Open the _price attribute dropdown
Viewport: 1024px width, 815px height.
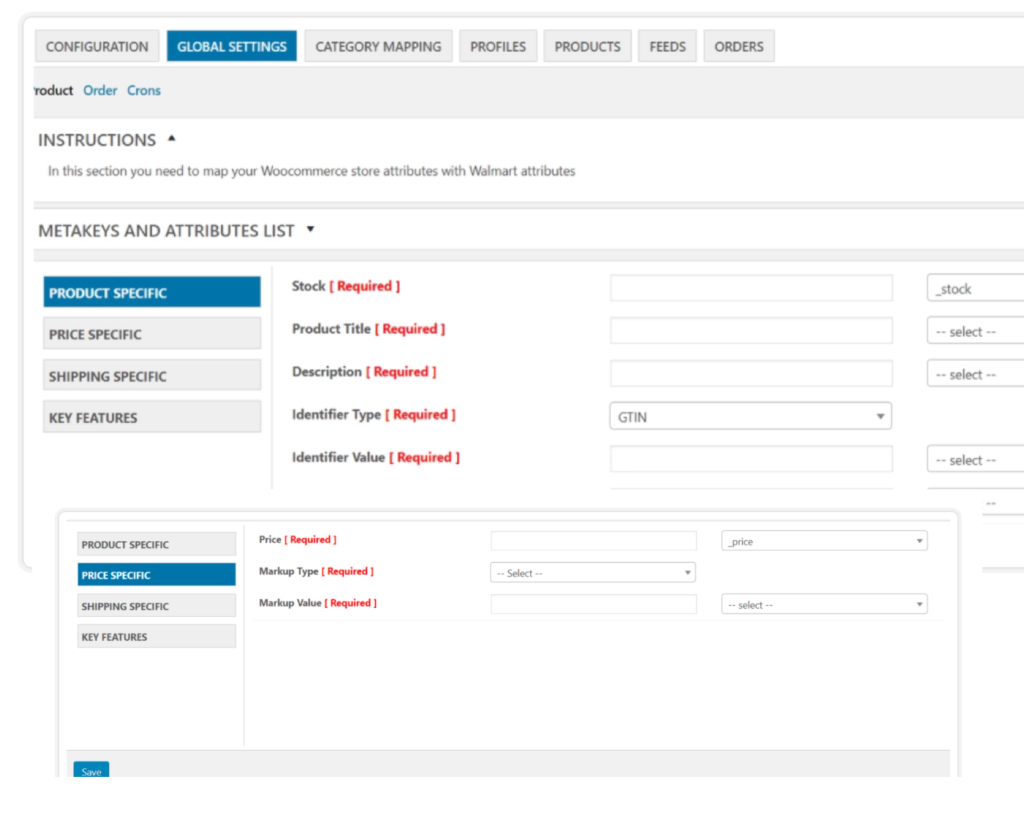click(x=823, y=540)
